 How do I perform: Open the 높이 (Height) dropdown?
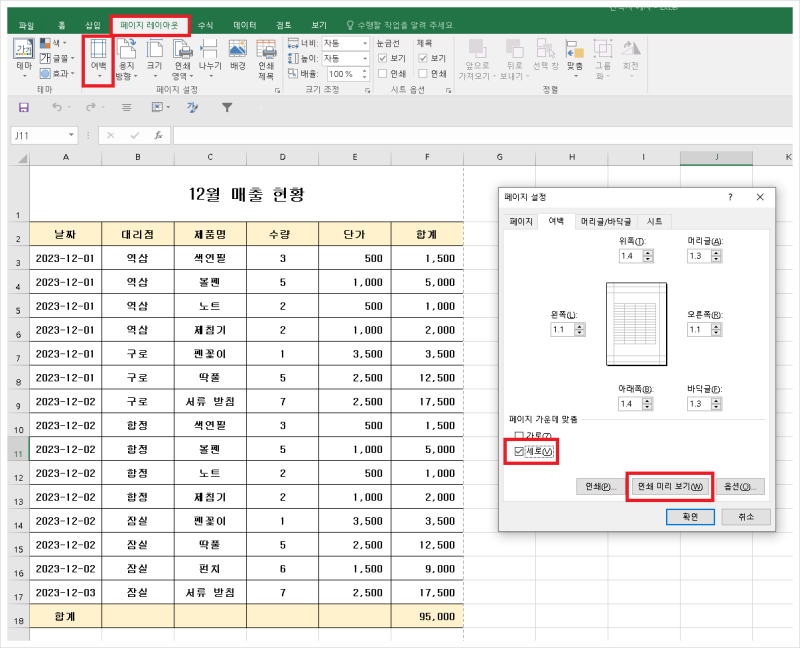pos(365,59)
